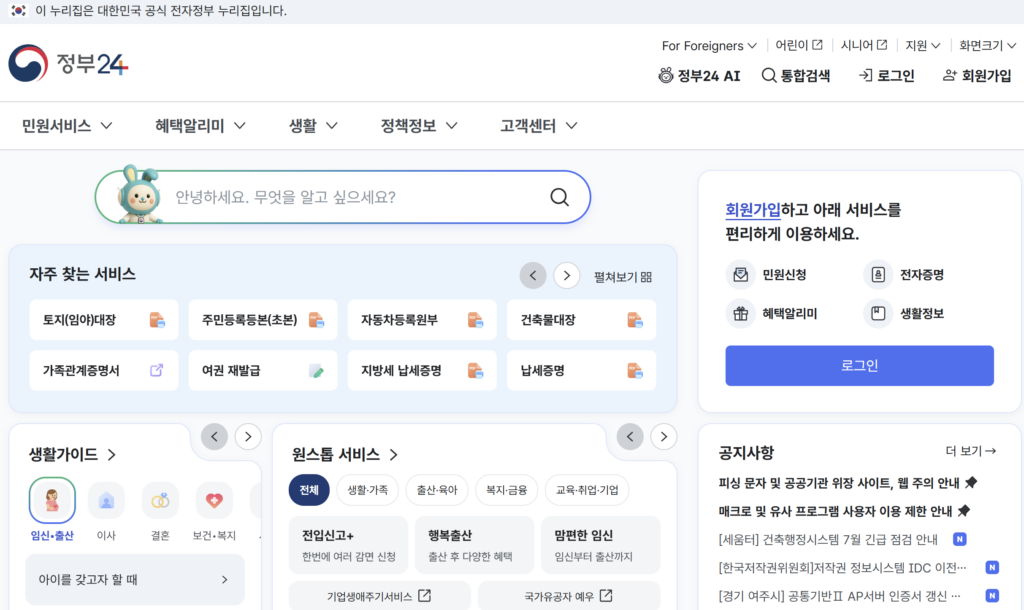The image size is (1024, 610).
Task: Select the 전체 tab in 원스톱 서비스
Action: tap(309, 490)
